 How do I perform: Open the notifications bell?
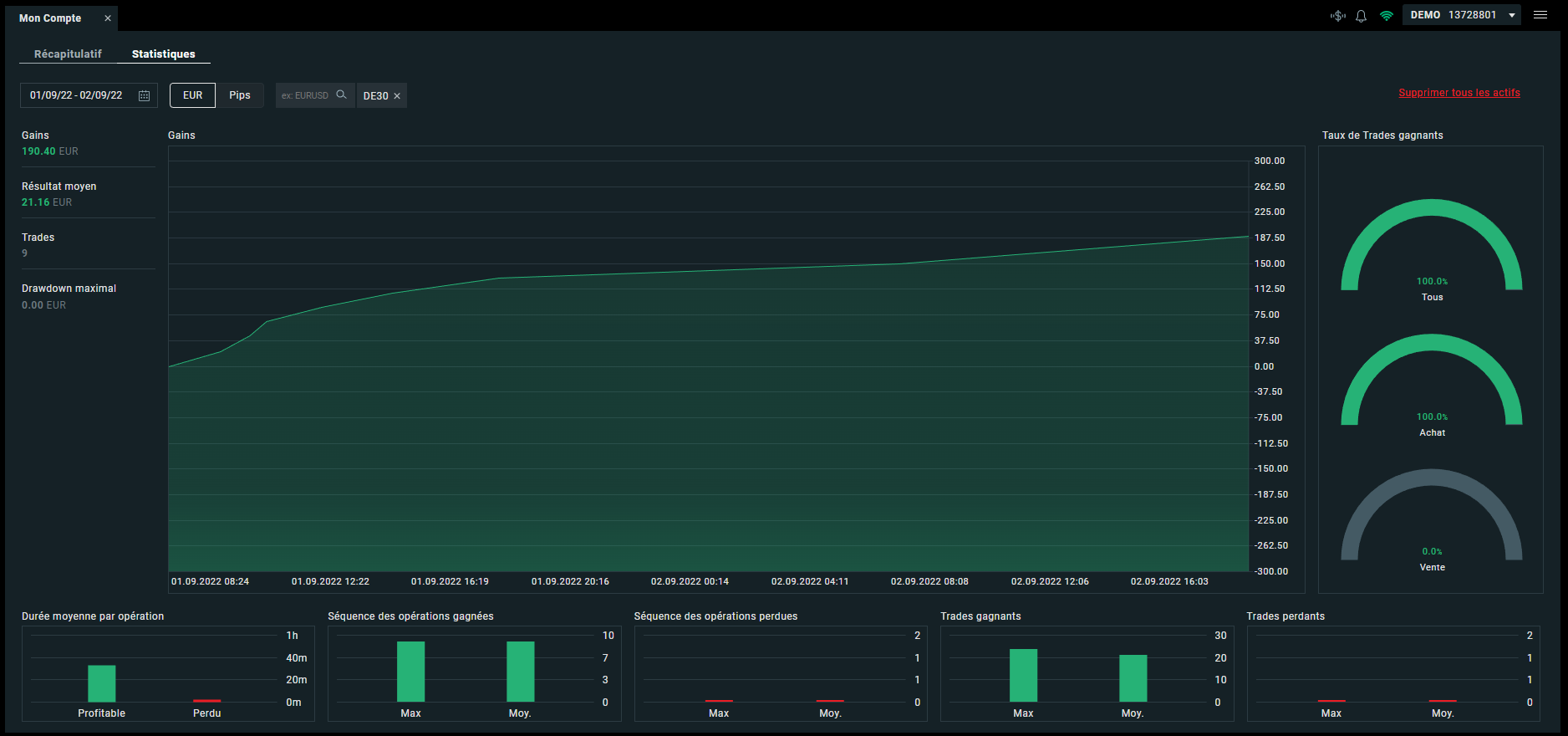click(x=1361, y=16)
